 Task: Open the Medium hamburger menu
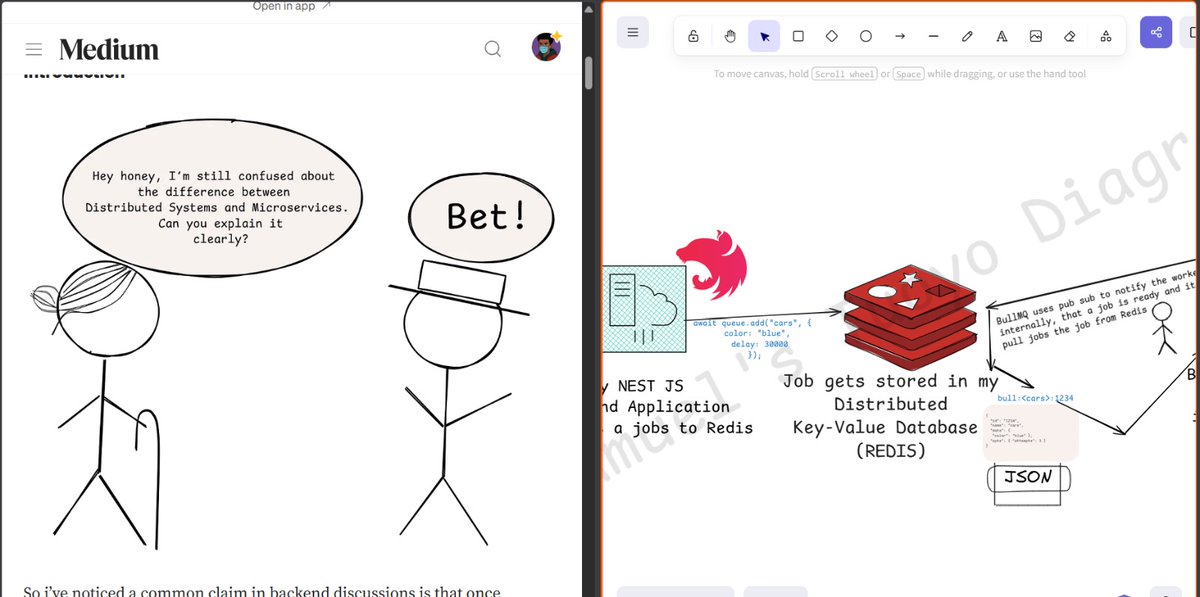tap(34, 49)
